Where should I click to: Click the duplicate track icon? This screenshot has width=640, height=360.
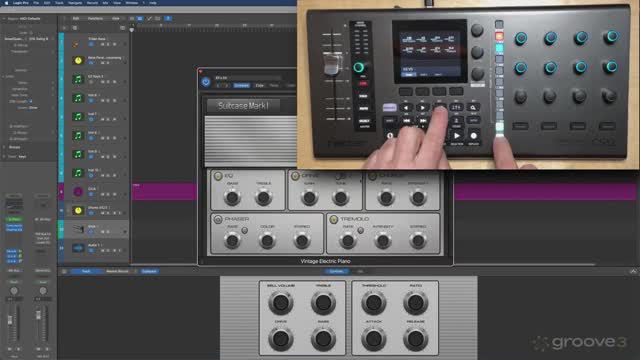coord(75,28)
